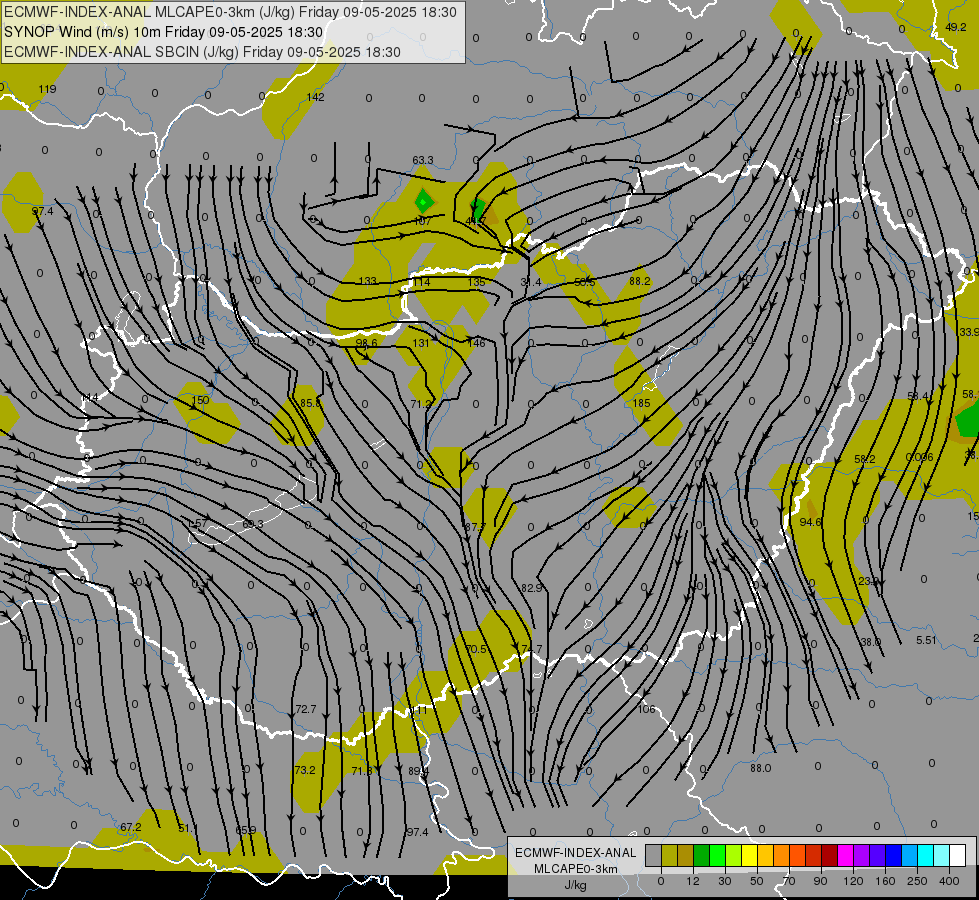Select the bright green legend swatch
Image resolution: width=979 pixels, height=900 pixels.
coord(717,855)
